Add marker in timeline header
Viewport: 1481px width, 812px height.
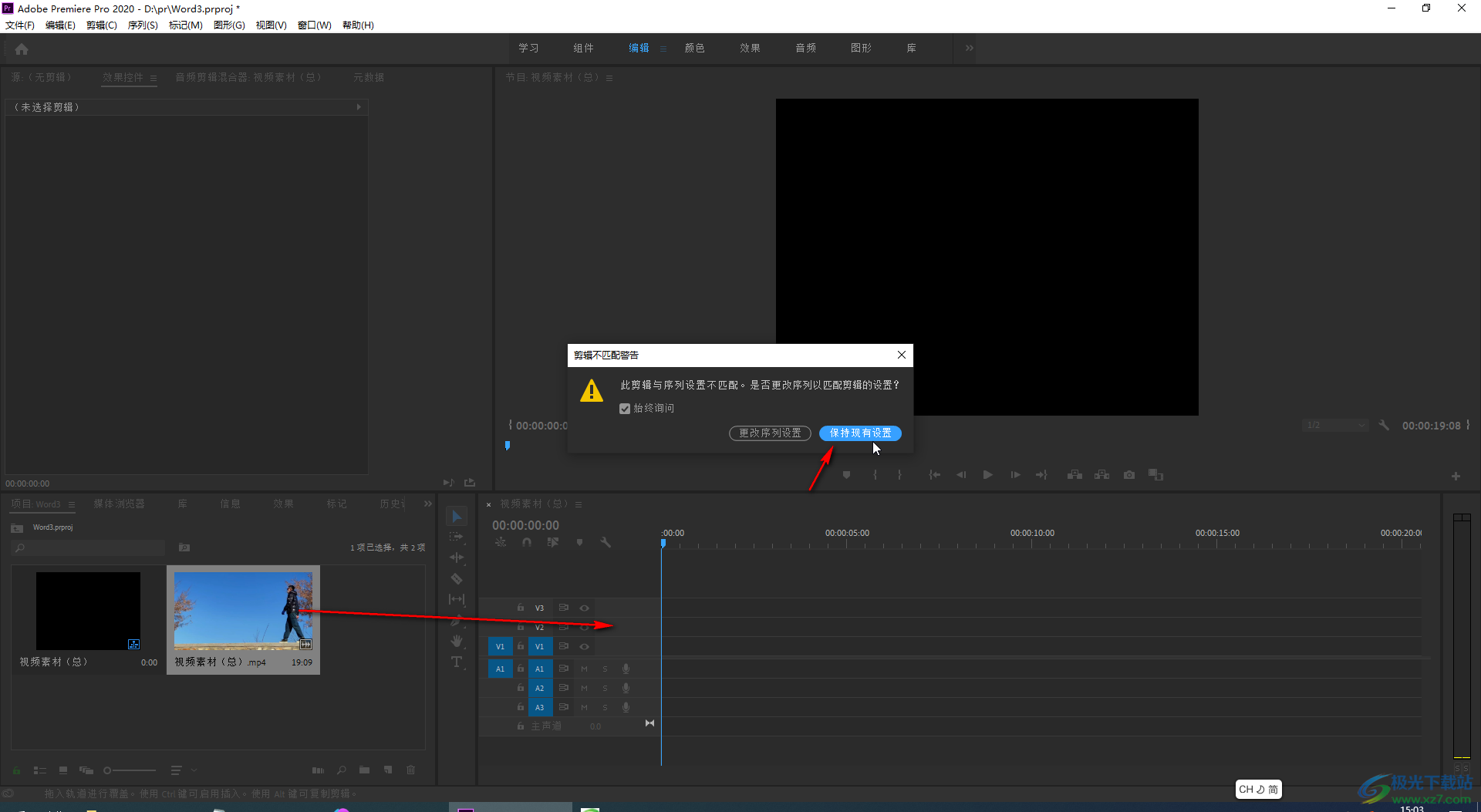[x=579, y=542]
